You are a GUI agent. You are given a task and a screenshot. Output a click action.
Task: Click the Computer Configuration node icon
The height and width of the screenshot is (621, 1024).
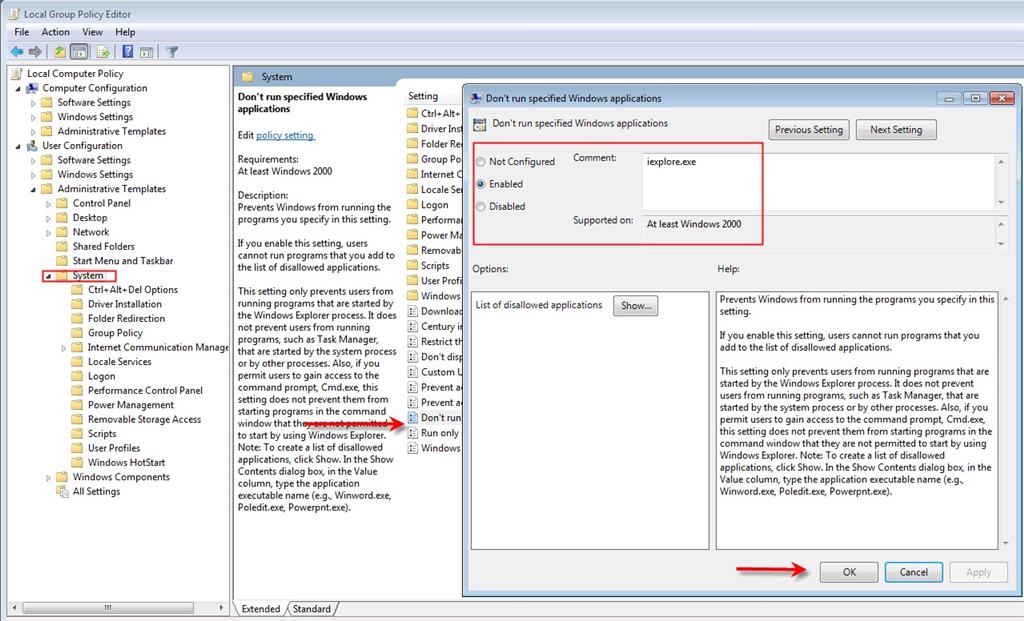(32, 88)
